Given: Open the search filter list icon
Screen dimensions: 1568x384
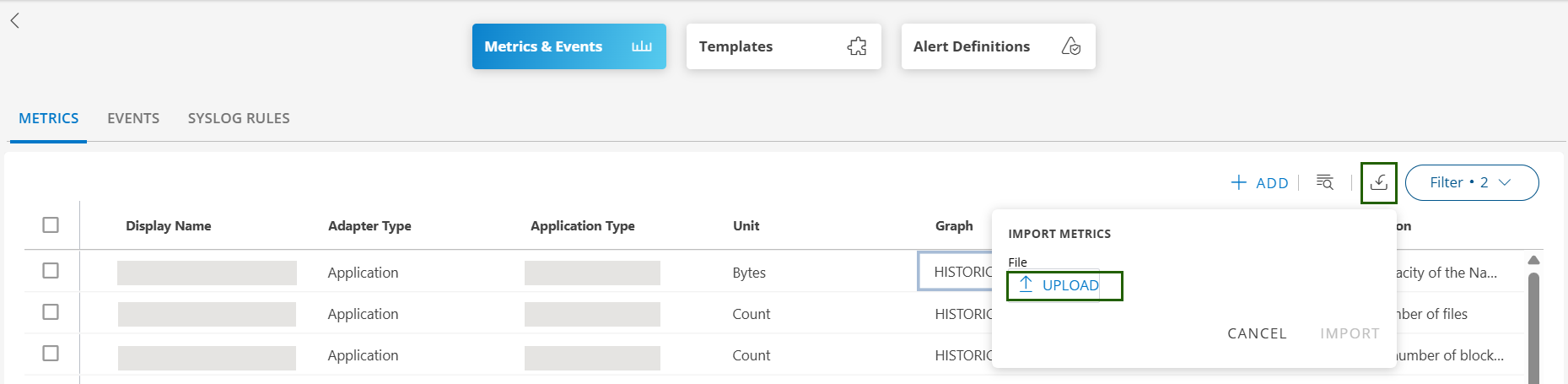Looking at the screenshot, I should (x=1325, y=182).
